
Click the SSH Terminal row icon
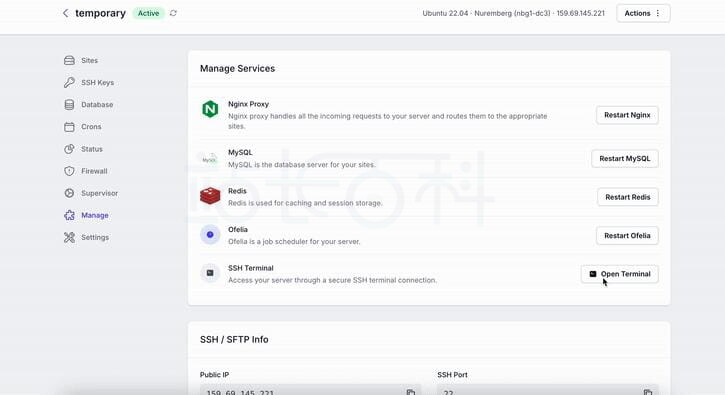pos(210,273)
